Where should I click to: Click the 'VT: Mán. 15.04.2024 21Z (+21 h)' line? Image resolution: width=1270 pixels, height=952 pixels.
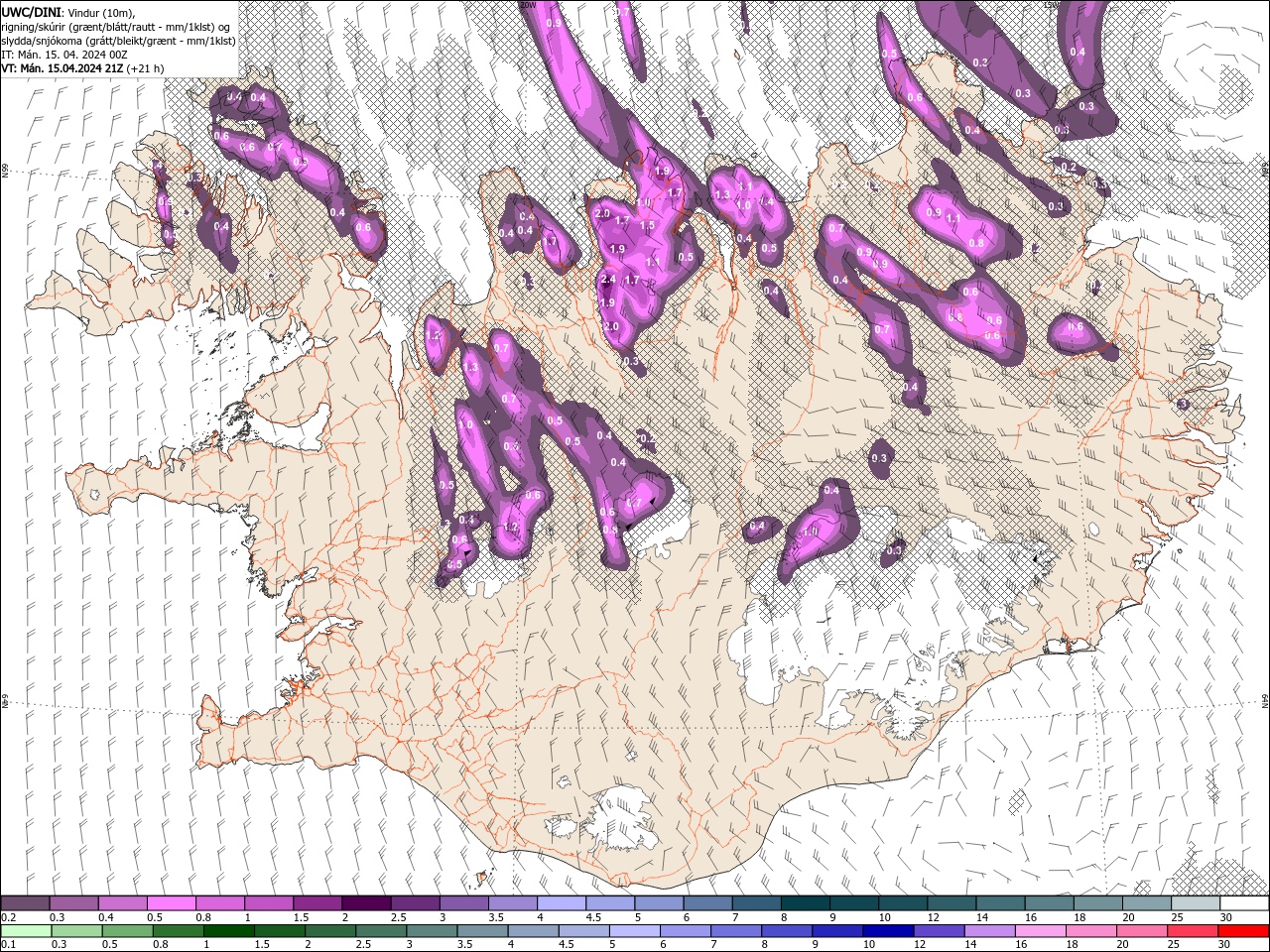pyautogui.click(x=83, y=68)
